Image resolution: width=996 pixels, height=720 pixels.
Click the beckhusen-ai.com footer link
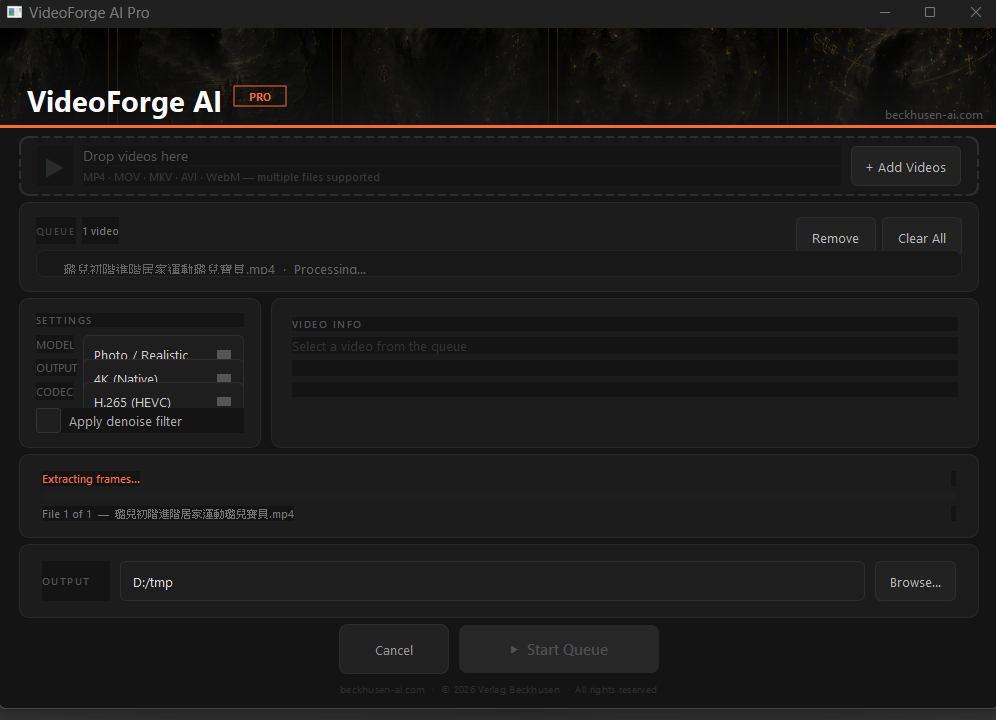click(382, 689)
